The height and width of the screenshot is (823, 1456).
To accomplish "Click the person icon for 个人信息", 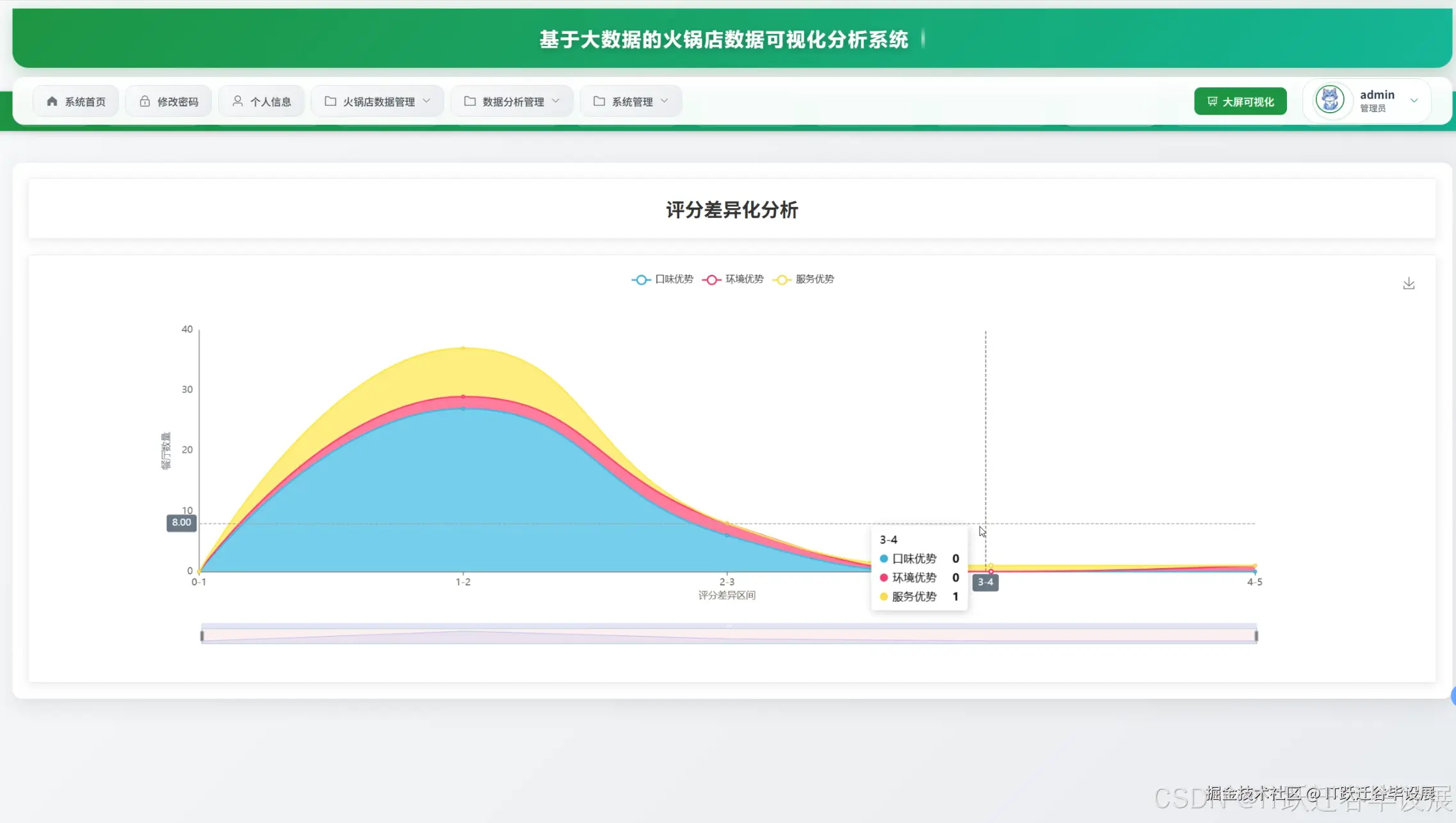I will [238, 101].
